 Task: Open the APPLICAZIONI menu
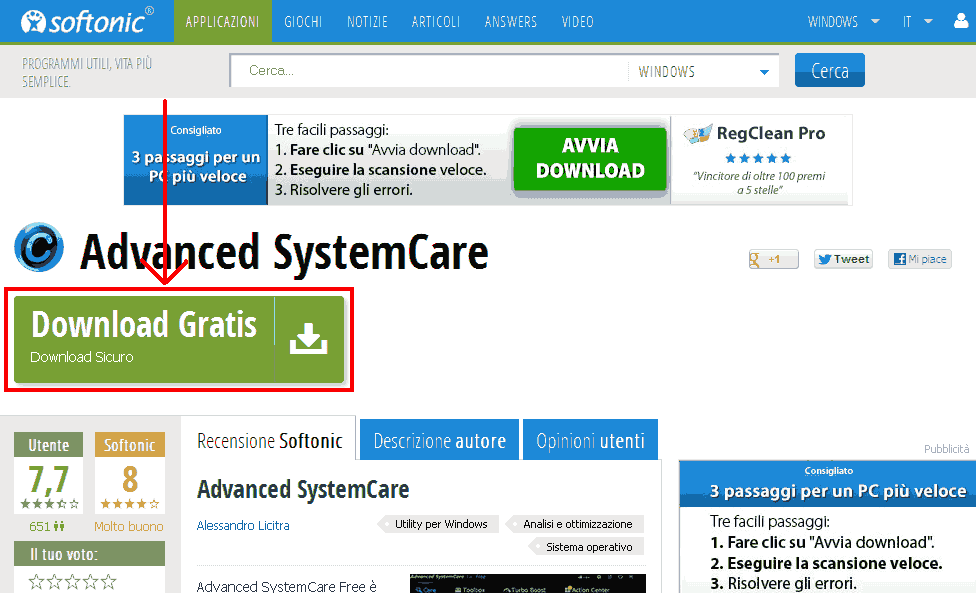[x=222, y=22]
